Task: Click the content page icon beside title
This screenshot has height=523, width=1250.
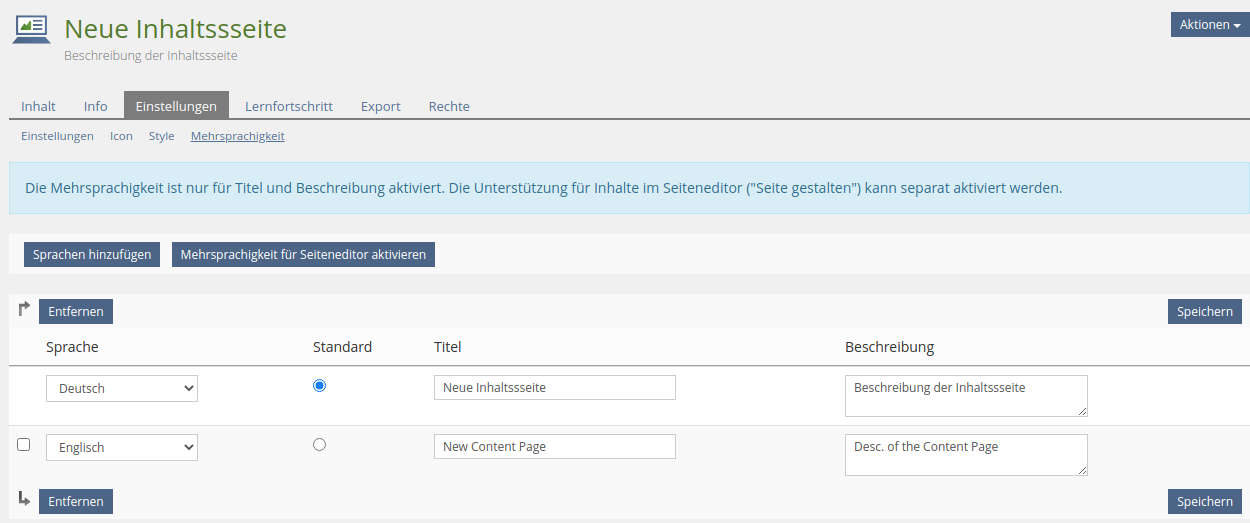Action: tap(31, 30)
